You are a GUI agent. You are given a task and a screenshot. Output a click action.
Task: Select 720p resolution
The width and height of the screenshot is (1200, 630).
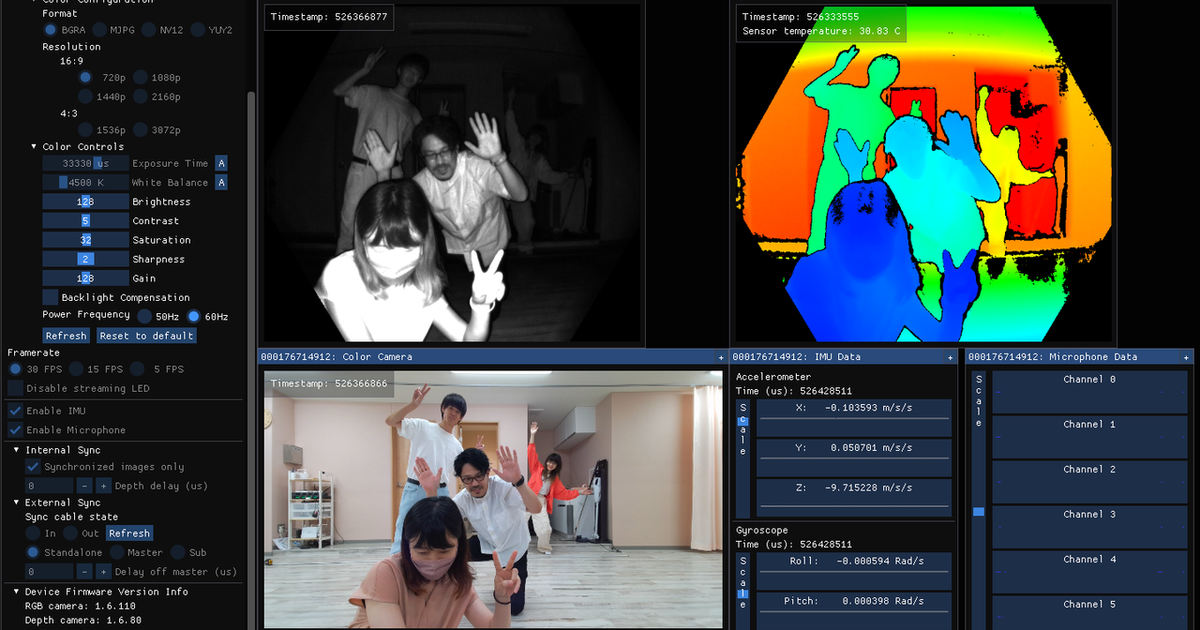85,78
